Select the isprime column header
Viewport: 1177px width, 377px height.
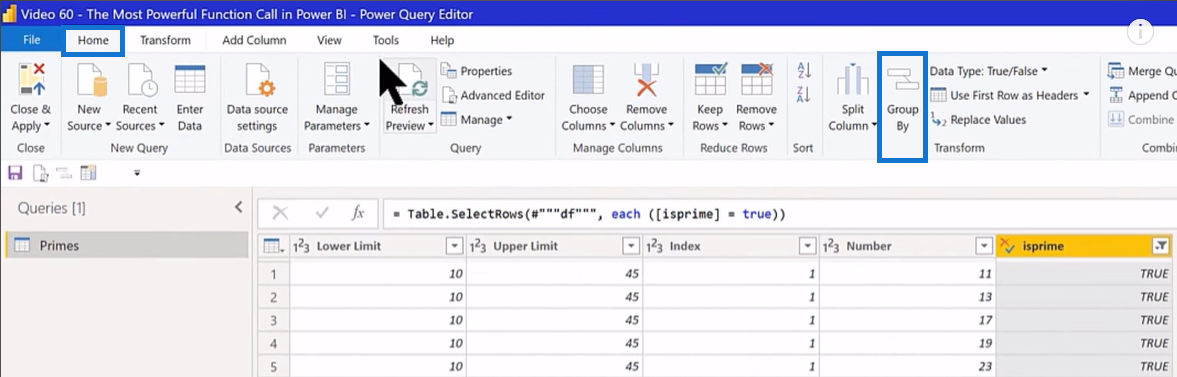(x=1085, y=246)
